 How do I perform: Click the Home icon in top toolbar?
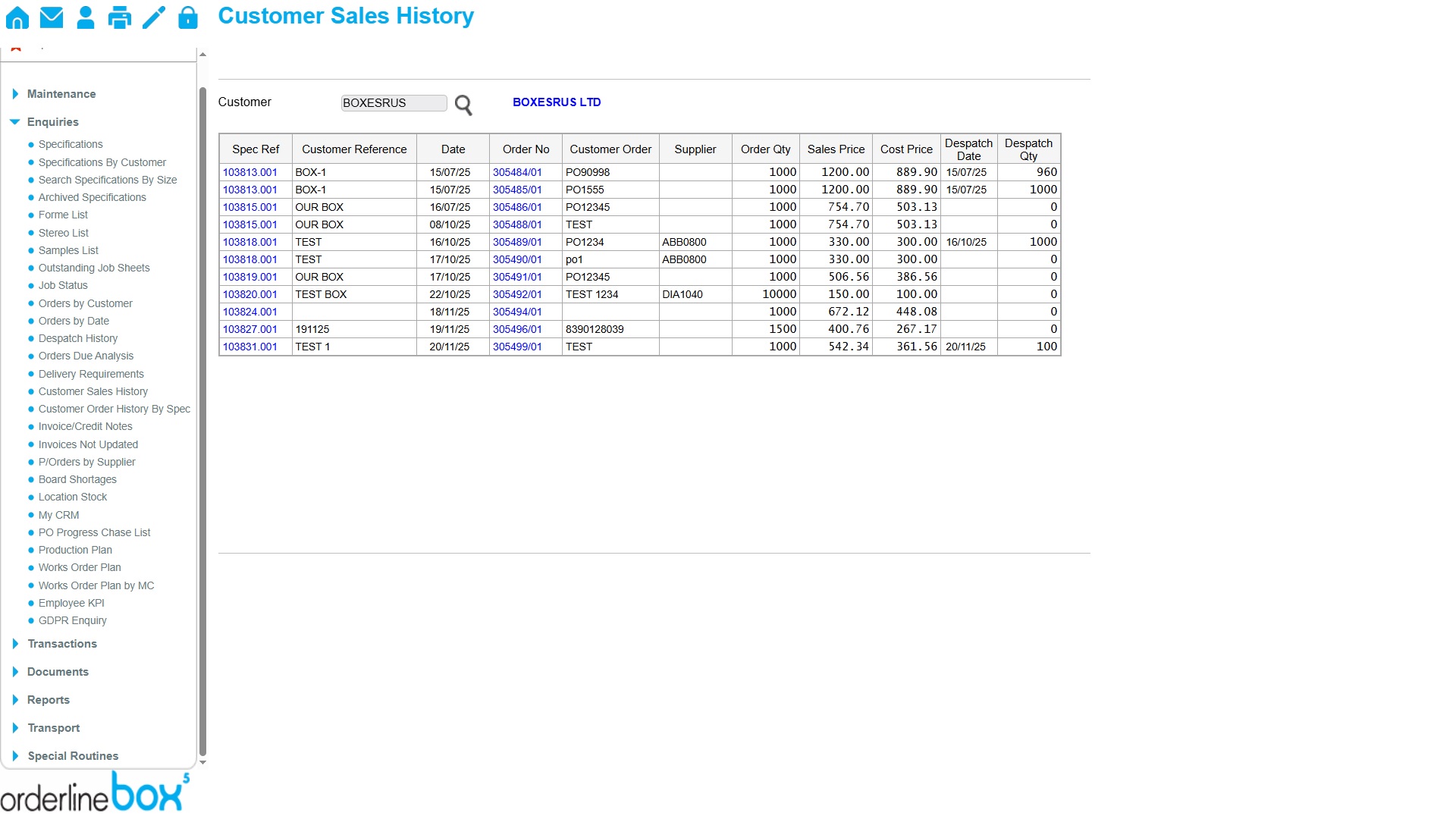(x=17, y=17)
